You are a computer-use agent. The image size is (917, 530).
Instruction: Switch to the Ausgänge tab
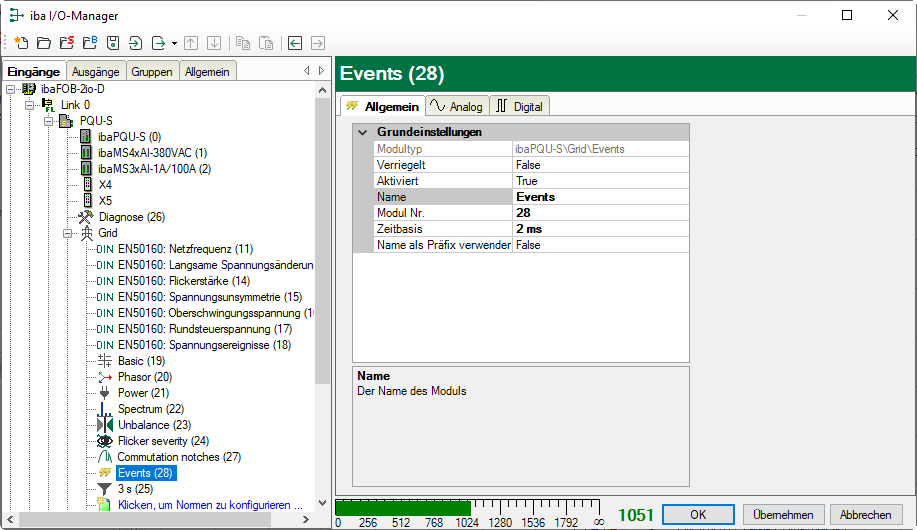[95, 71]
